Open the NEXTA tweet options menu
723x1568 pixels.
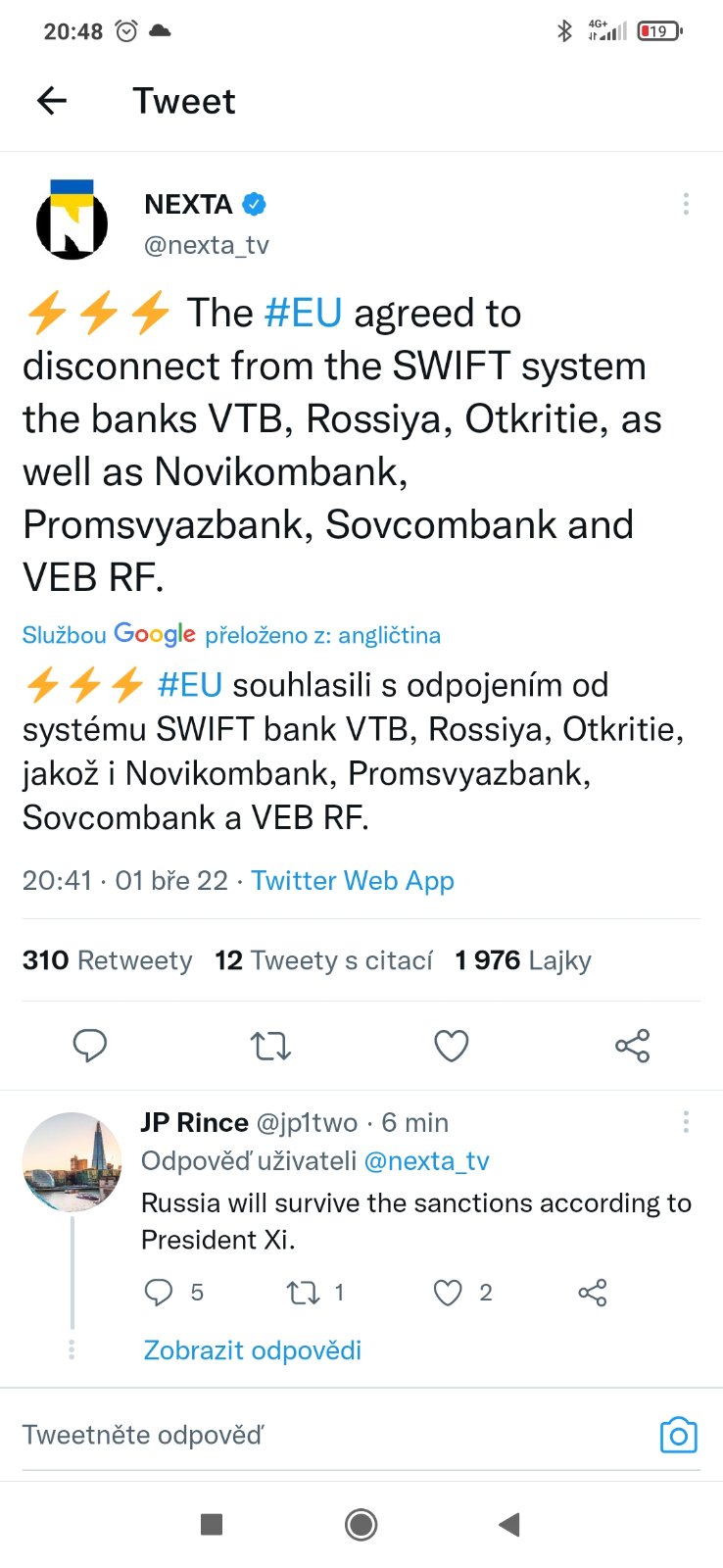tap(686, 204)
